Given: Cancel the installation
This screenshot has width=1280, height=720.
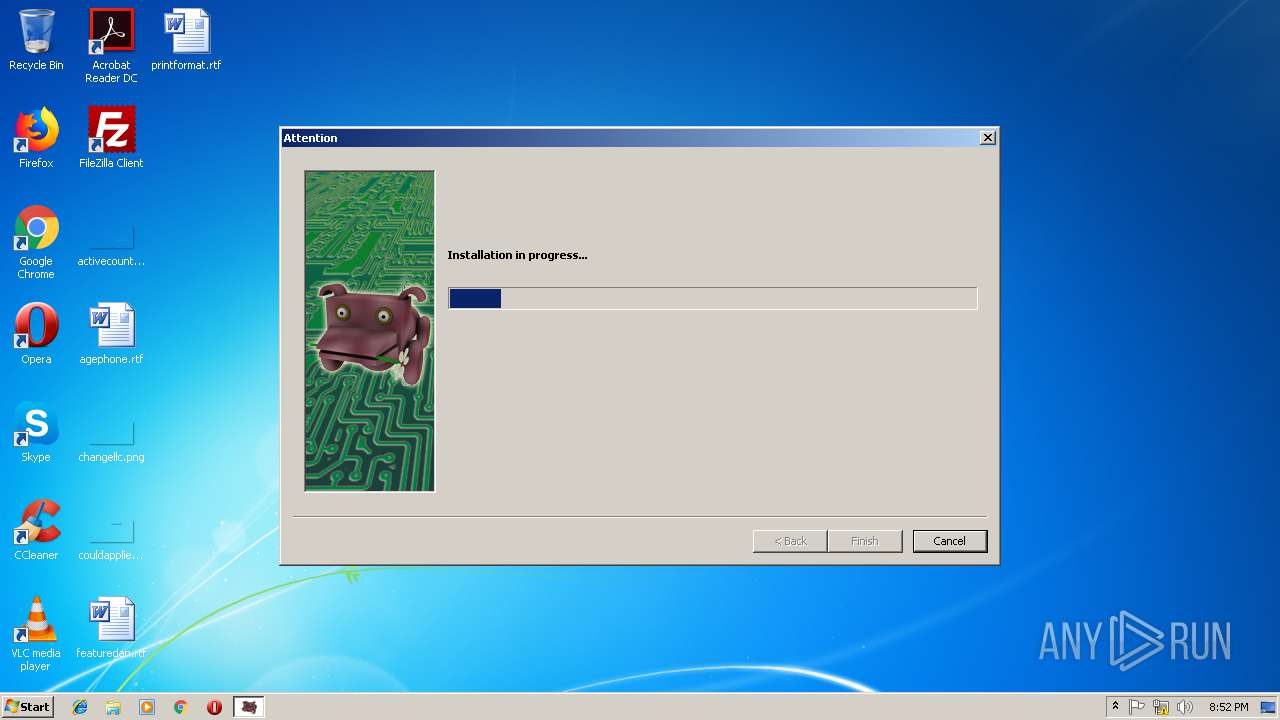Looking at the screenshot, I should coord(949,541).
